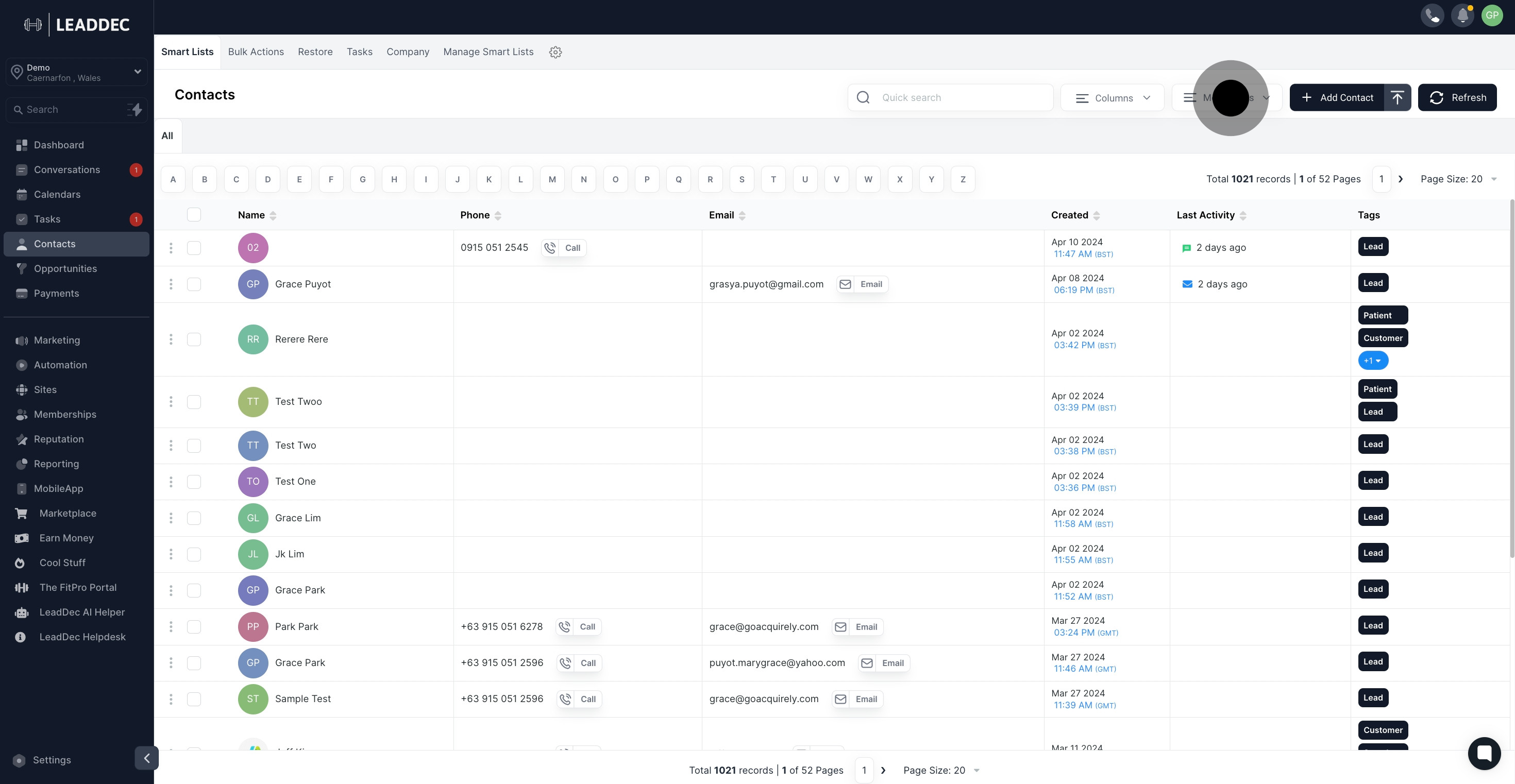Open smart list settings gear icon
The image size is (1515, 784).
click(555, 52)
